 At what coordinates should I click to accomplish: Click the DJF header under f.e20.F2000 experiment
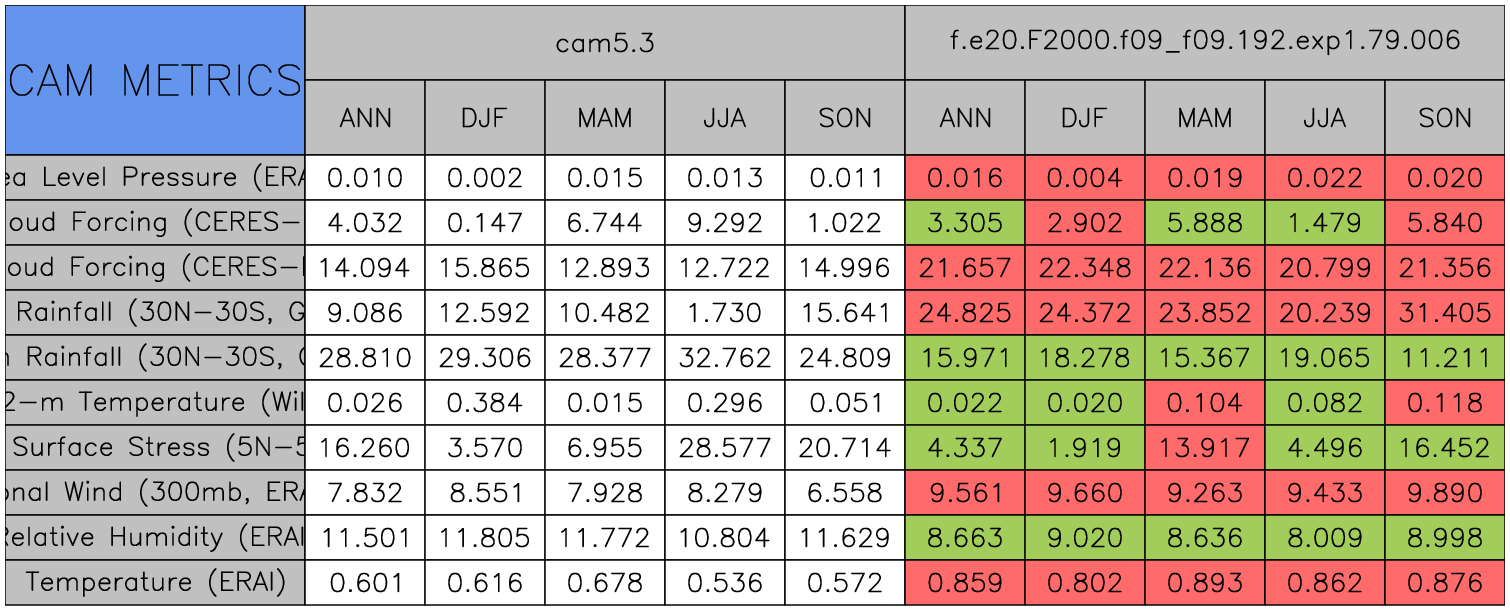point(1085,118)
